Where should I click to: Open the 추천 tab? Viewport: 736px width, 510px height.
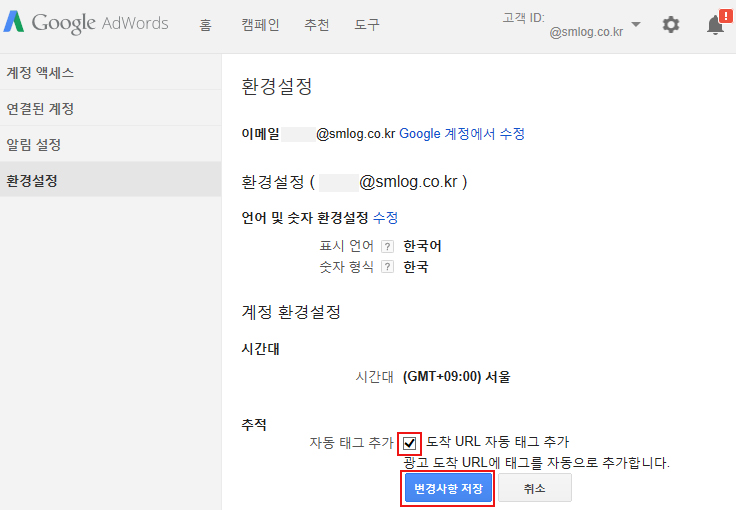tap(316, 24)
